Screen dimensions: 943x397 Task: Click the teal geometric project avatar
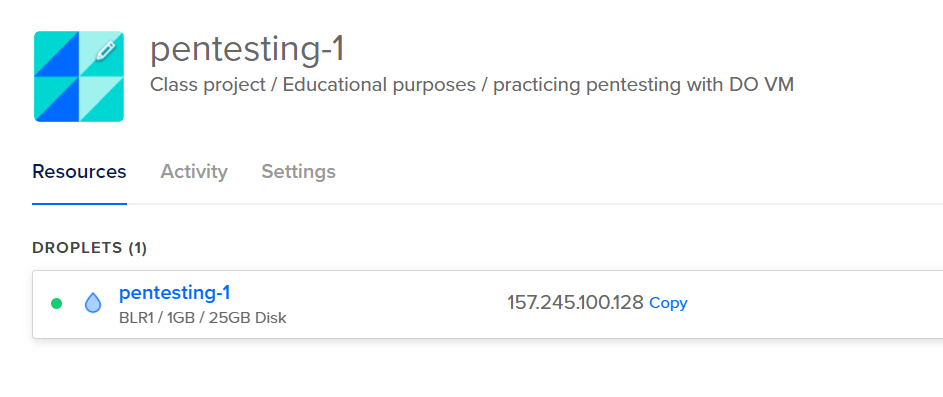click(79, 76)
